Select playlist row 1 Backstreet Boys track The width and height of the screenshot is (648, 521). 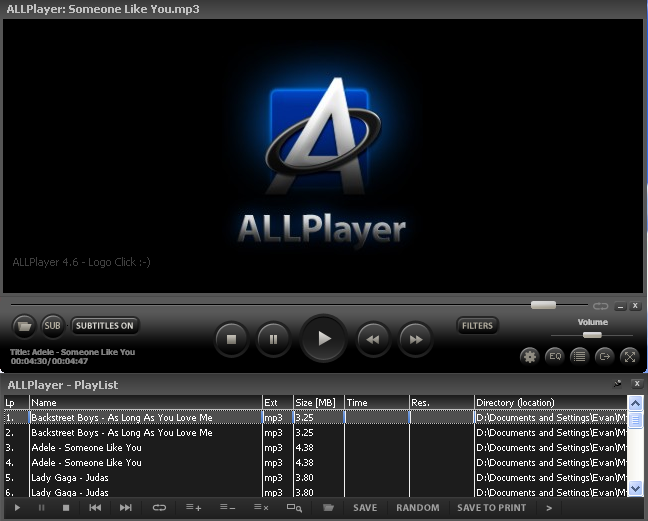(x=315, y=417)
